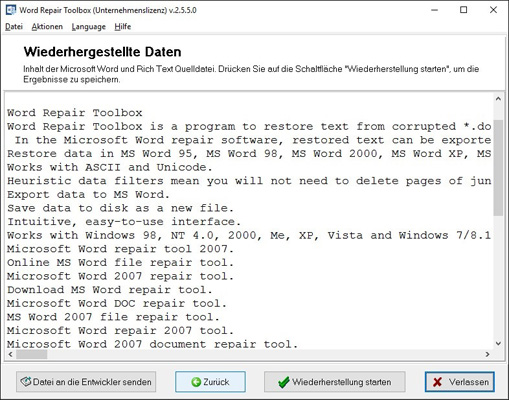The image size is (509, 400).
Task: Exit via the Verlassen button
Action: 460,382
